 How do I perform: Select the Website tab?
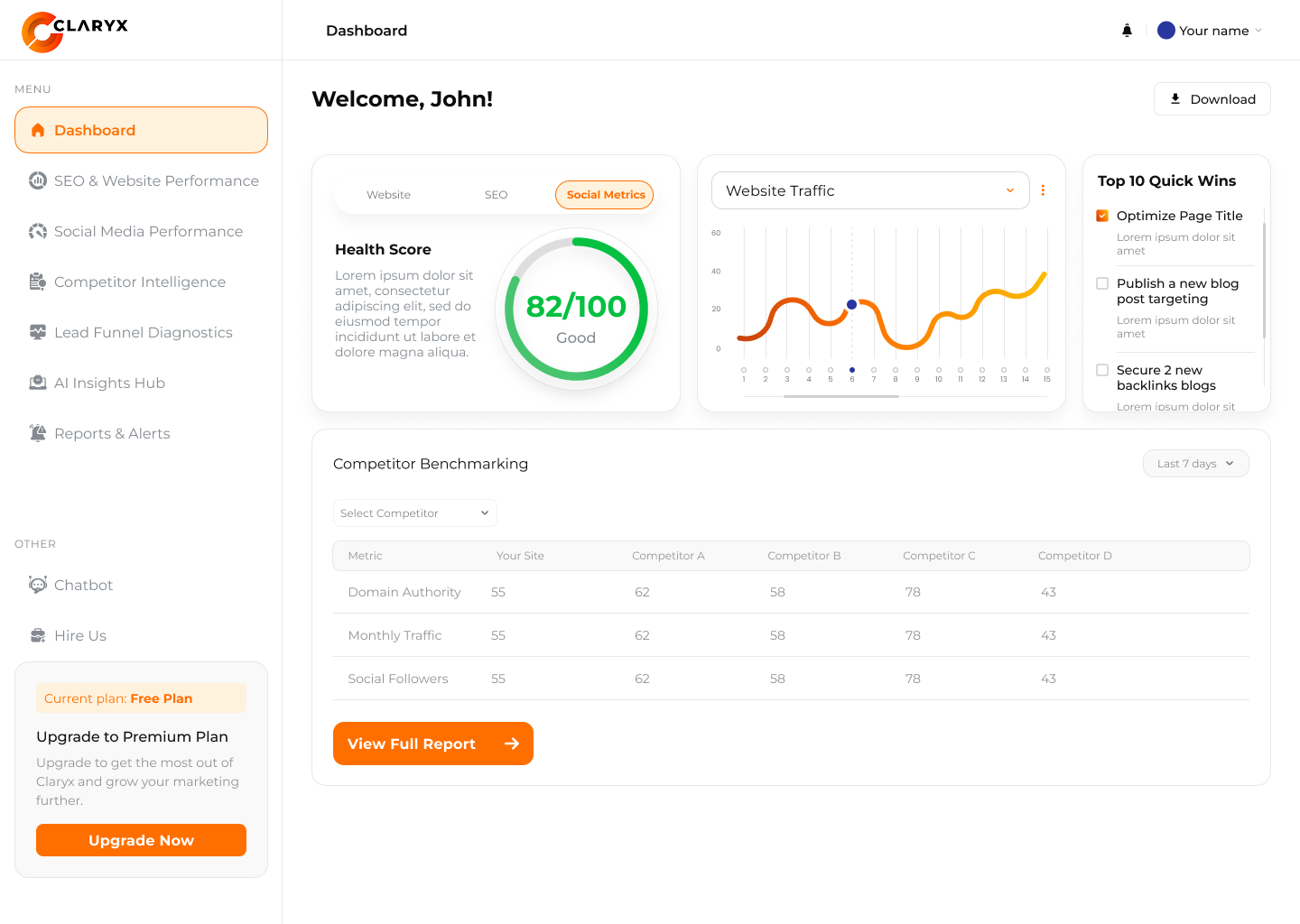pos(388,194)
